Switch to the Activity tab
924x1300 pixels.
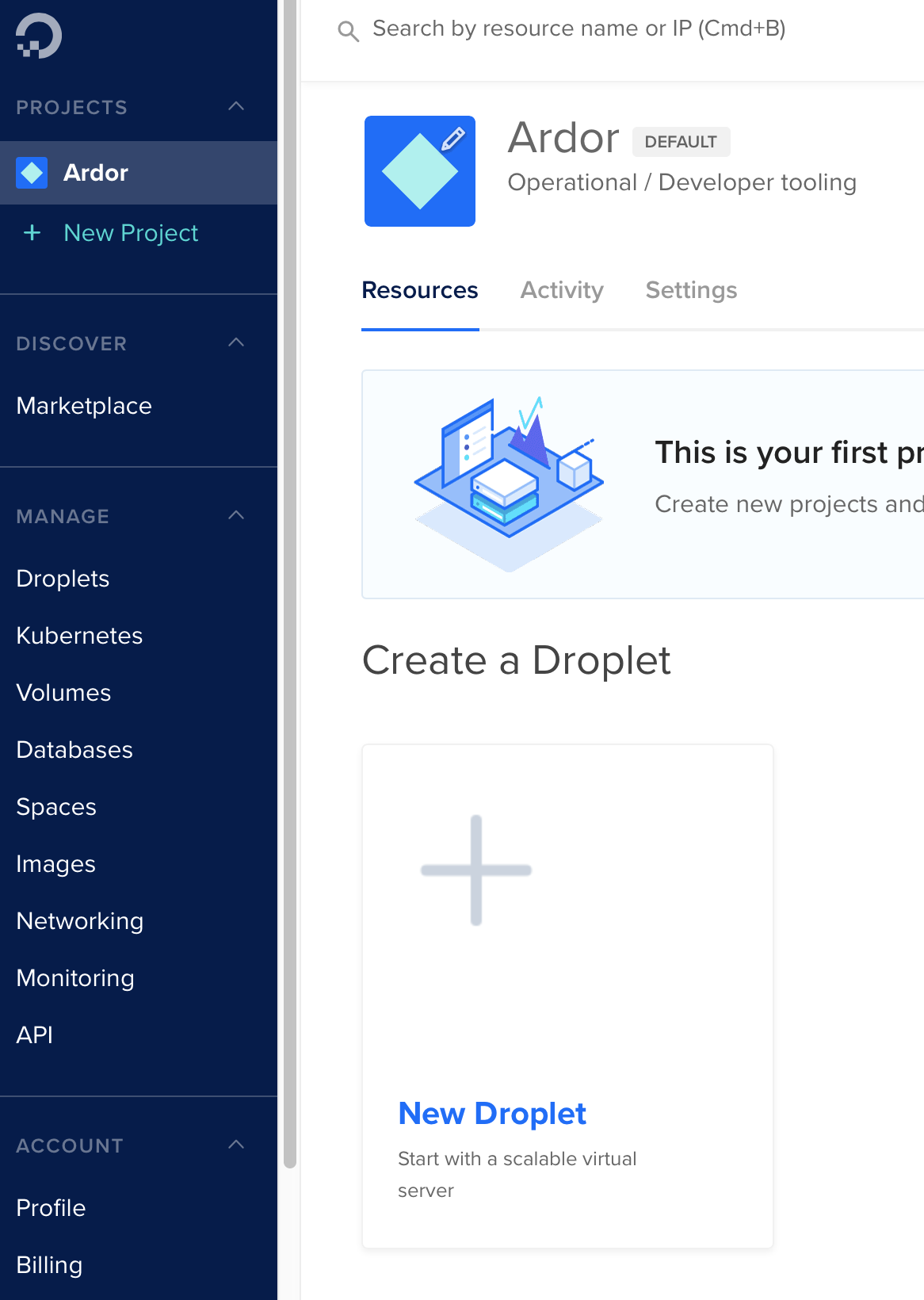point(562,290)
